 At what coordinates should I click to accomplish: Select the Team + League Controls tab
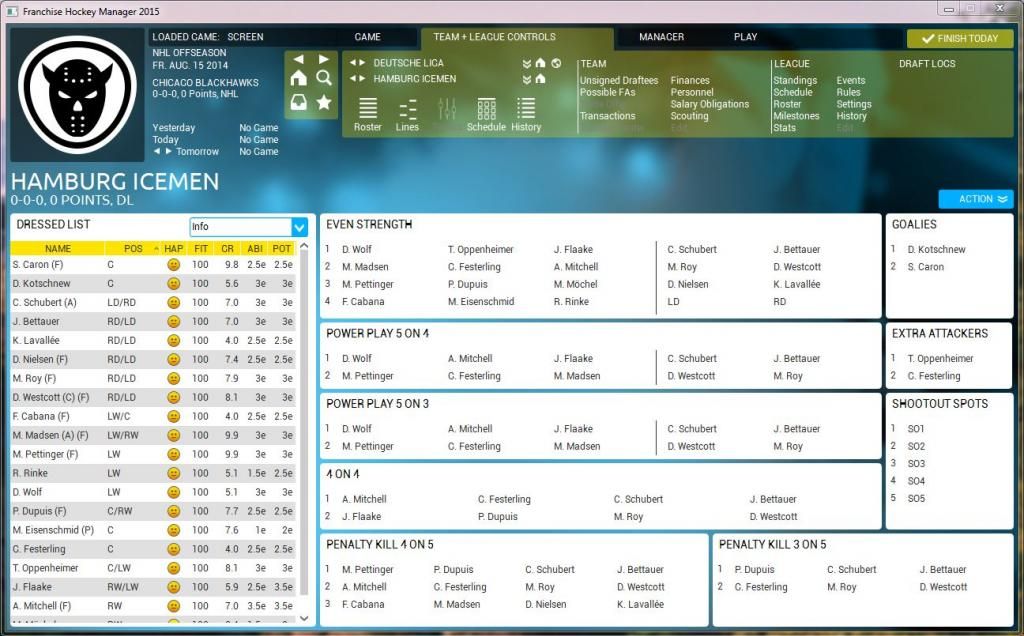click(494, 37)
